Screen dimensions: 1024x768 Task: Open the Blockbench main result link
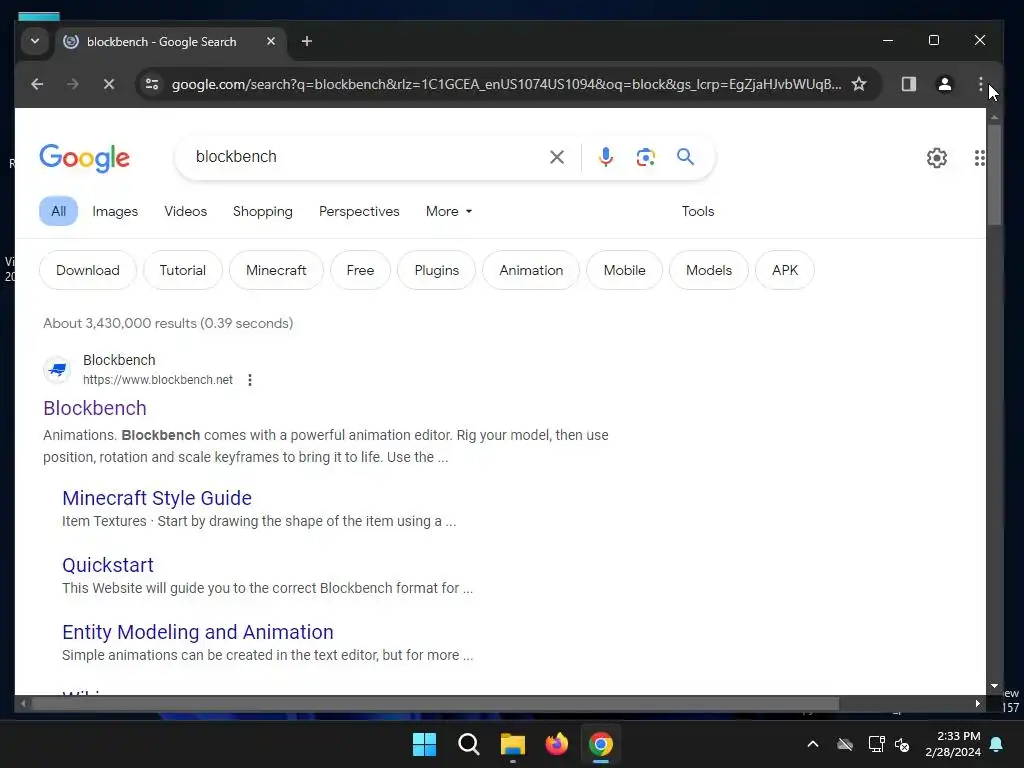(x=95, y=408)
